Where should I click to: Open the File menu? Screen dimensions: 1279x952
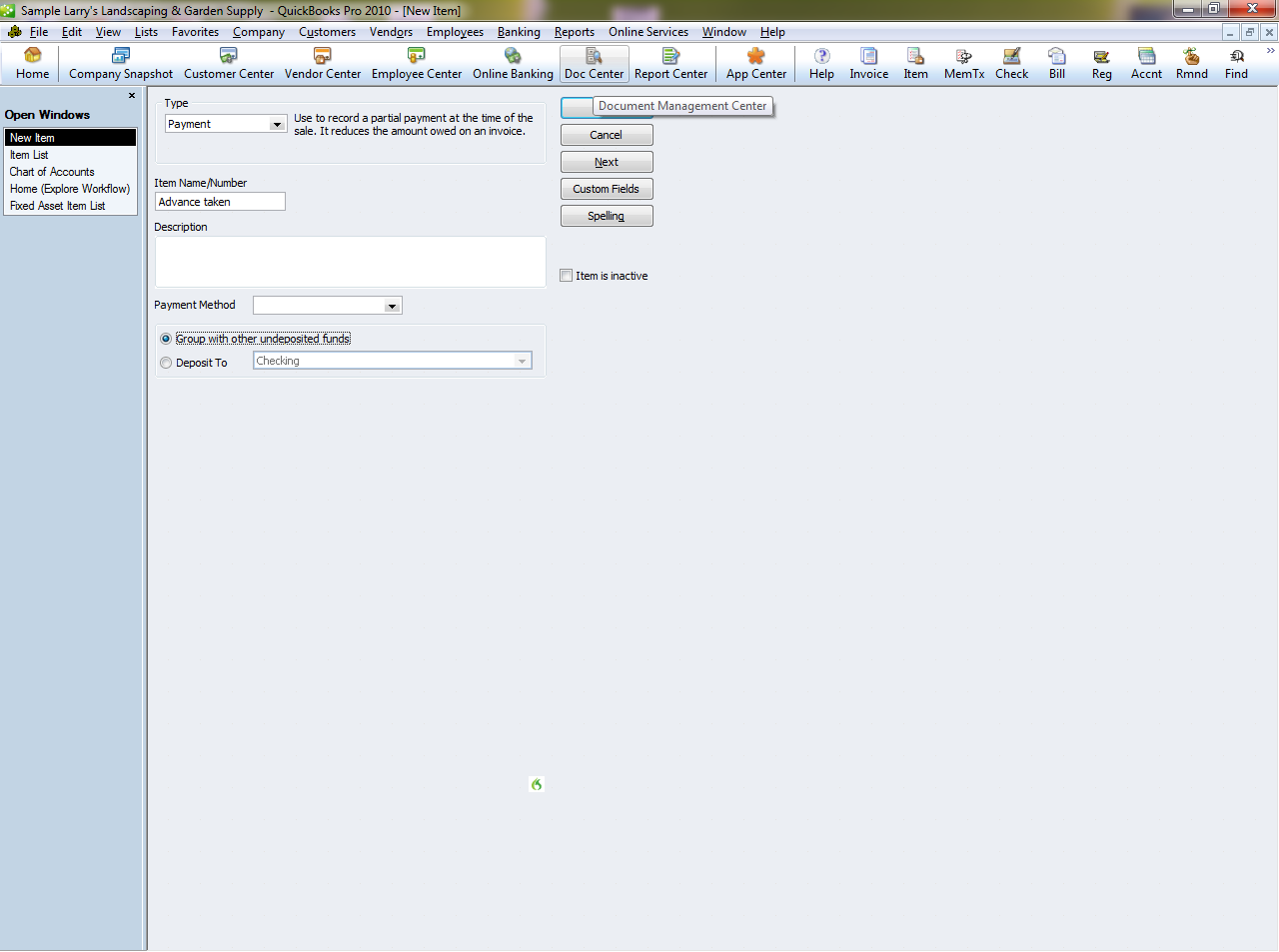39,32
